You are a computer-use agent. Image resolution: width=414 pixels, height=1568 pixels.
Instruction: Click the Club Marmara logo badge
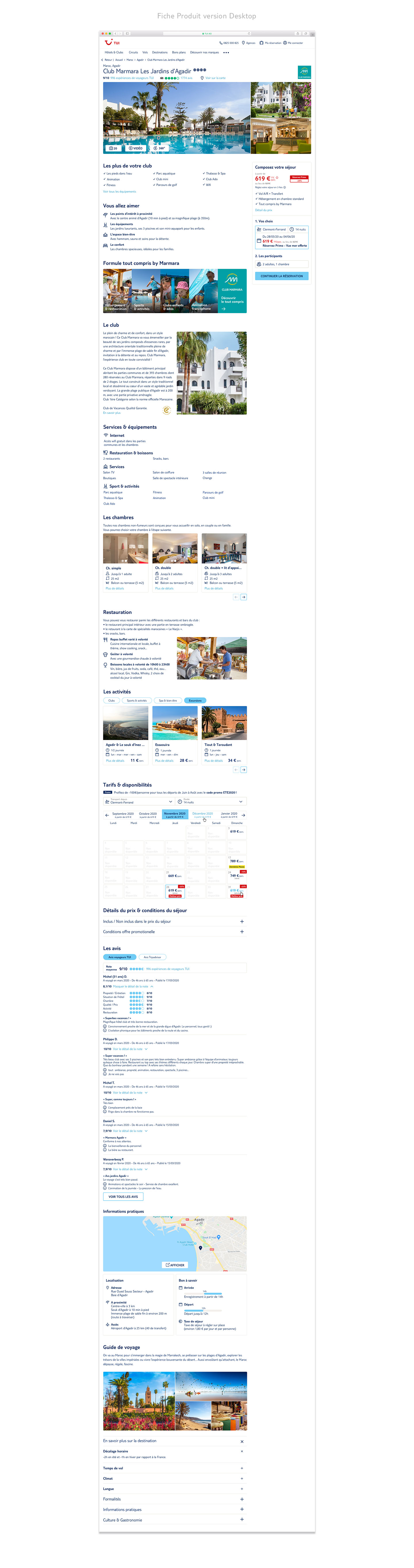(x=304, y=73)
